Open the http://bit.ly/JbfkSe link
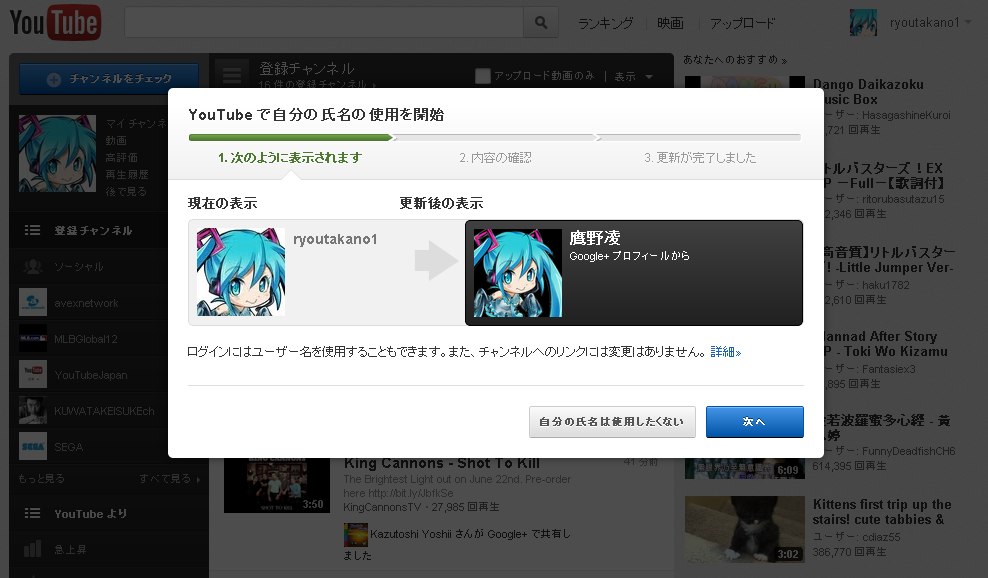The width and height of the screenshot is (988, 578). click(410, 493)
